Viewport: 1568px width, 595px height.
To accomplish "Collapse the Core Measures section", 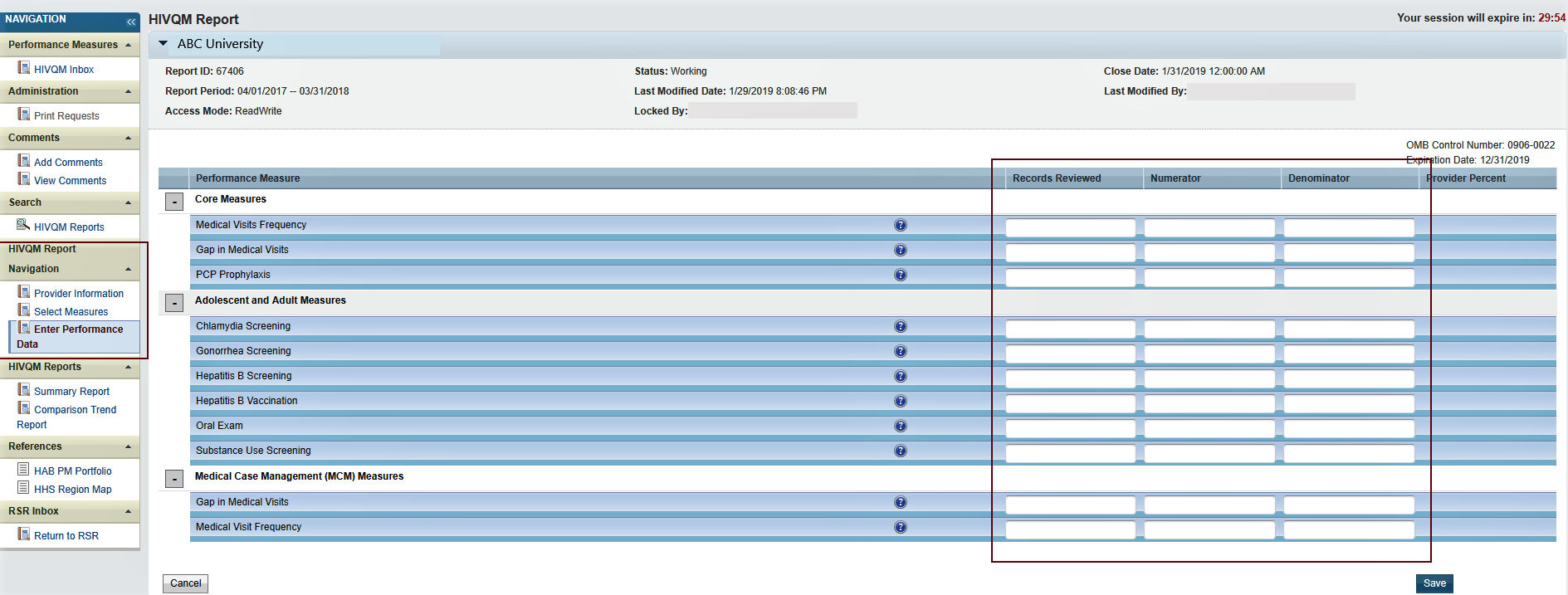I will (x=174, y=202).
